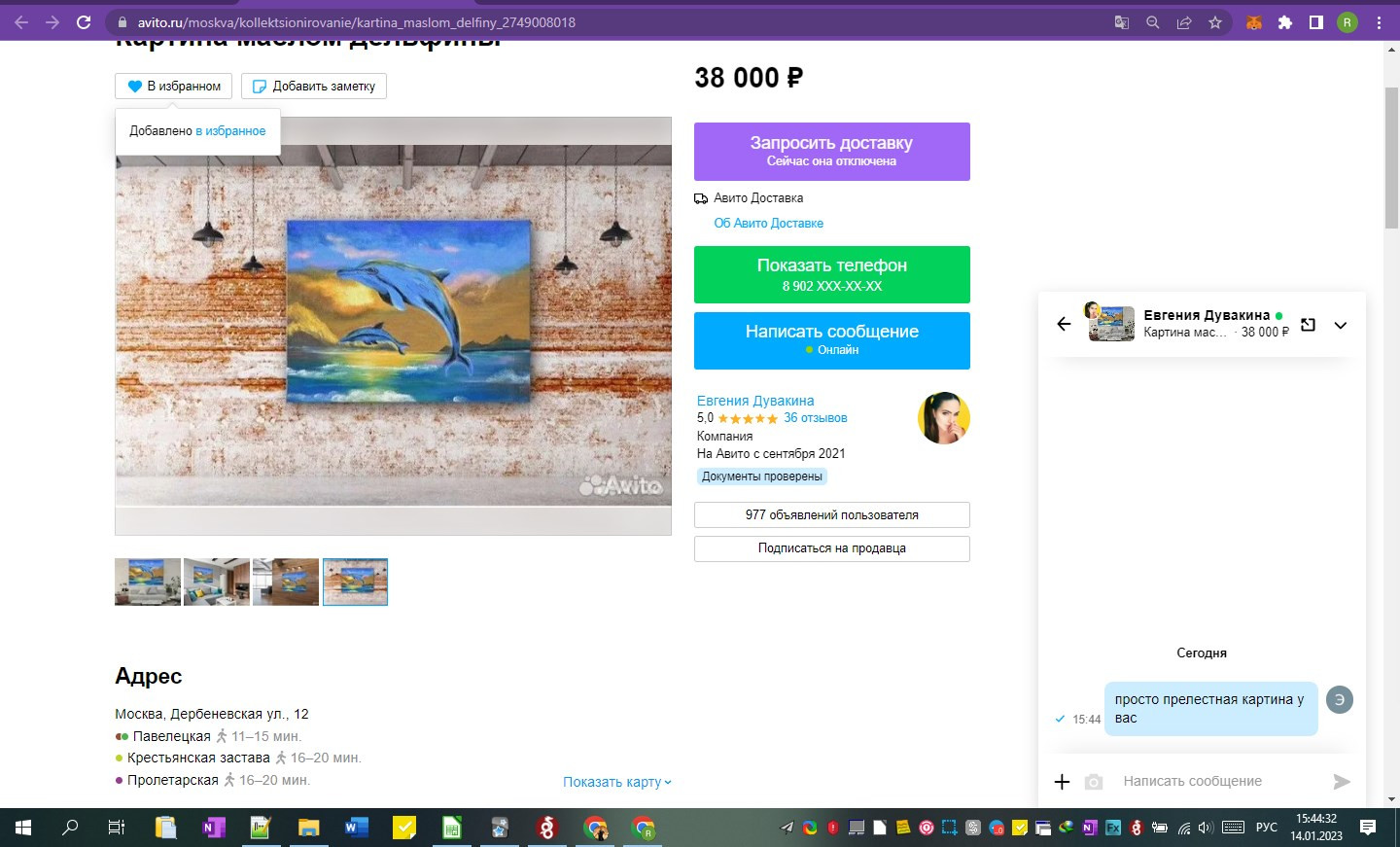Viewport: 1400px width, 847px height.
Task: Open 'Об Авито Доставке' link
Action: click(x=768, y=223)
